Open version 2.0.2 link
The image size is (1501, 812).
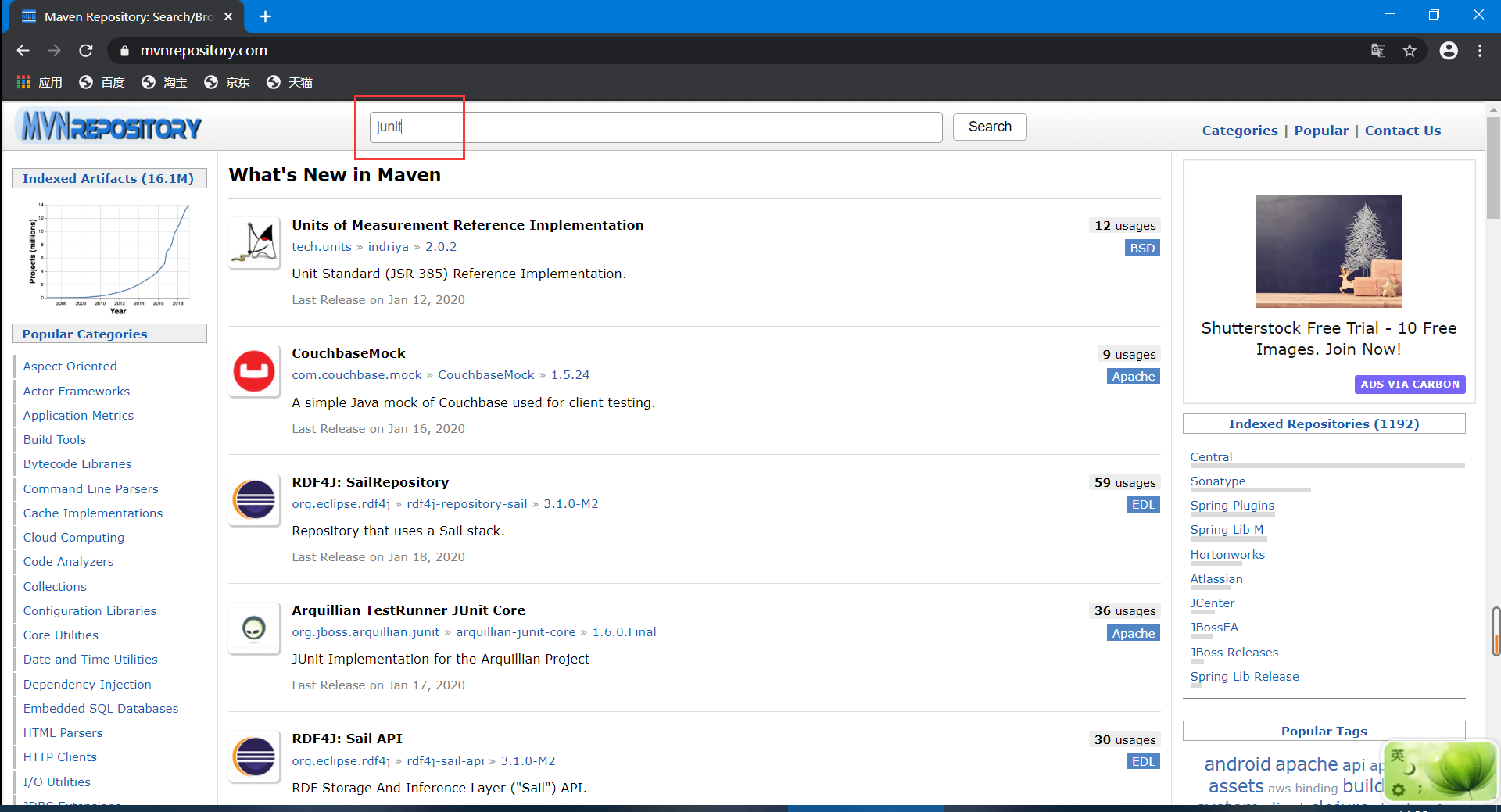pos(441,246)
